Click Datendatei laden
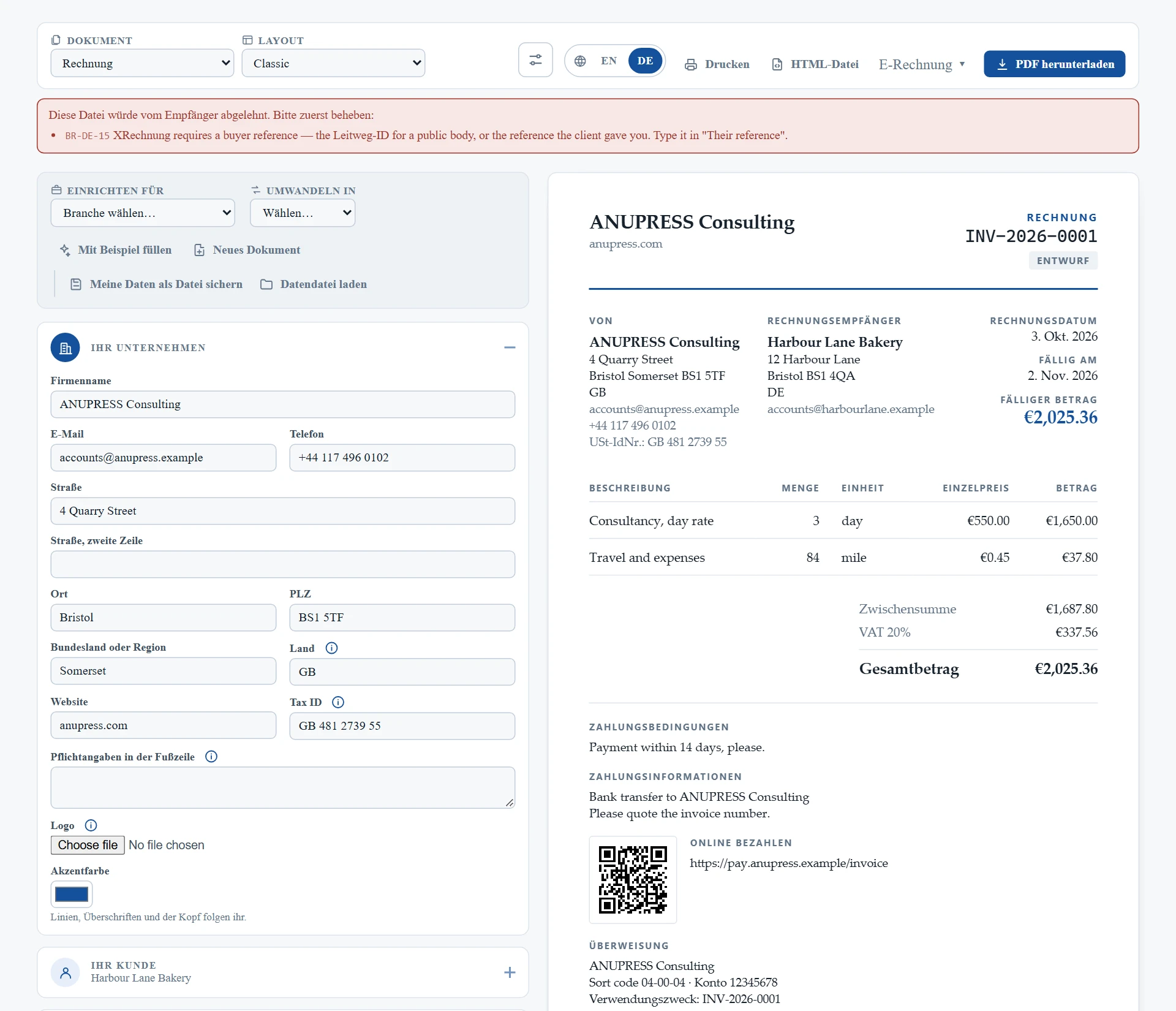The height and width of the screenshot is (1011, 1176). click(314, 284)
